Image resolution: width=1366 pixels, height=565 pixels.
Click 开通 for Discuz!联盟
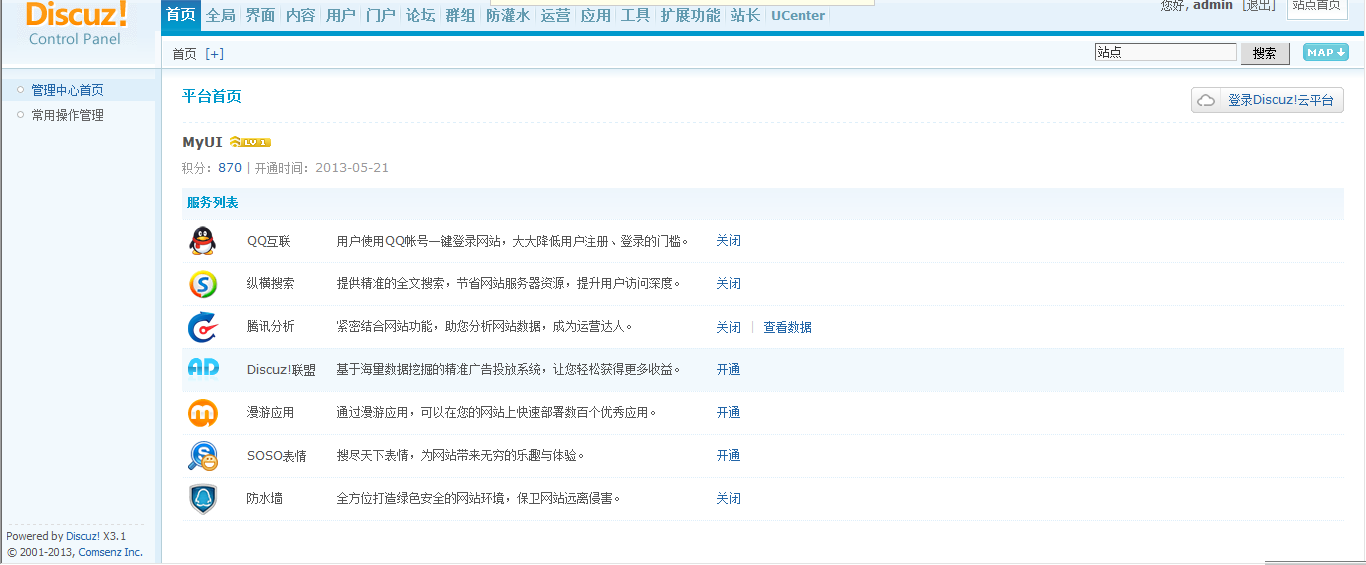point(728,369)
